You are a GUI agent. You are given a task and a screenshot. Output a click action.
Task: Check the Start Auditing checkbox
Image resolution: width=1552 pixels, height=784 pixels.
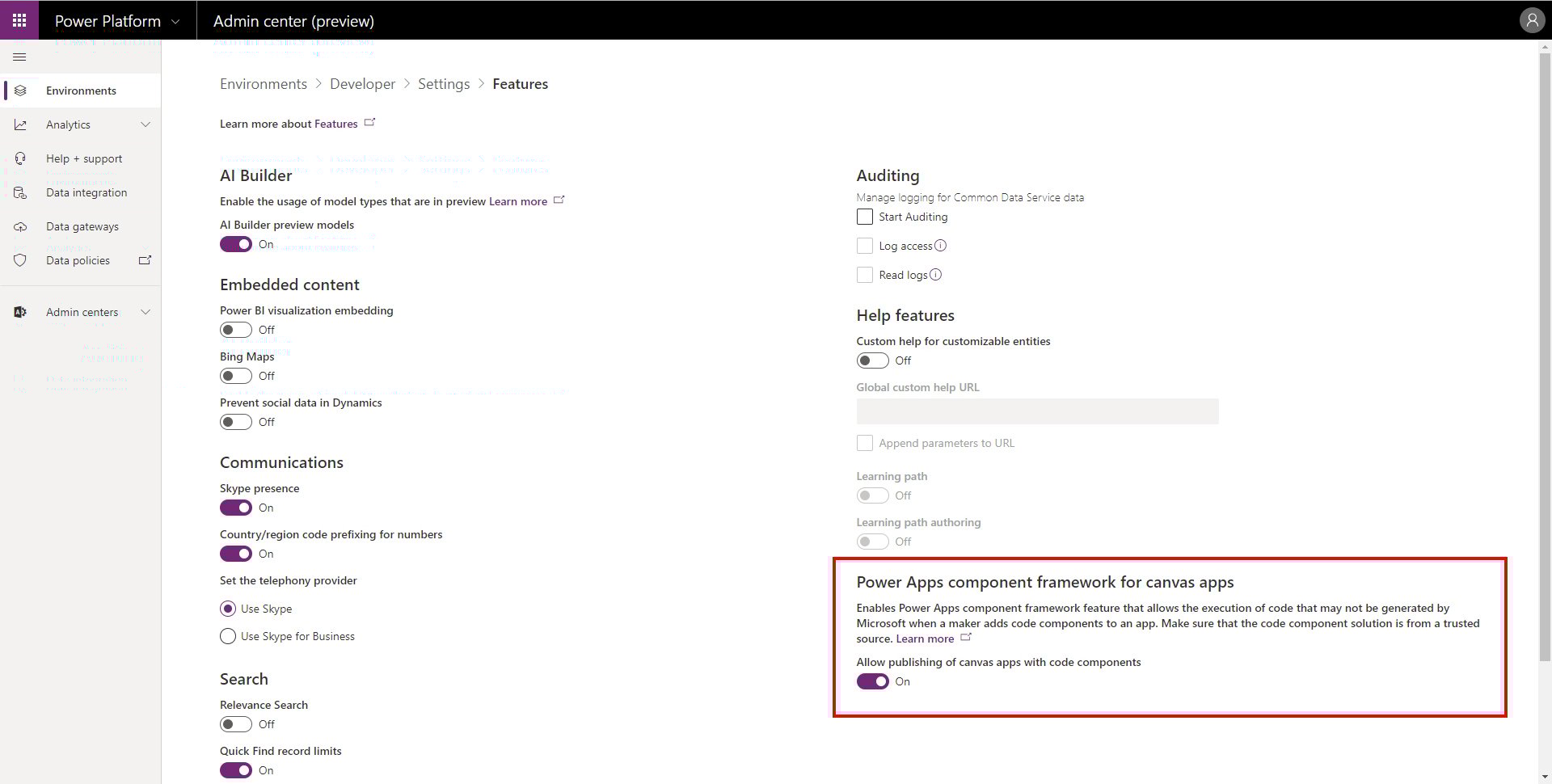coord(864,217)
